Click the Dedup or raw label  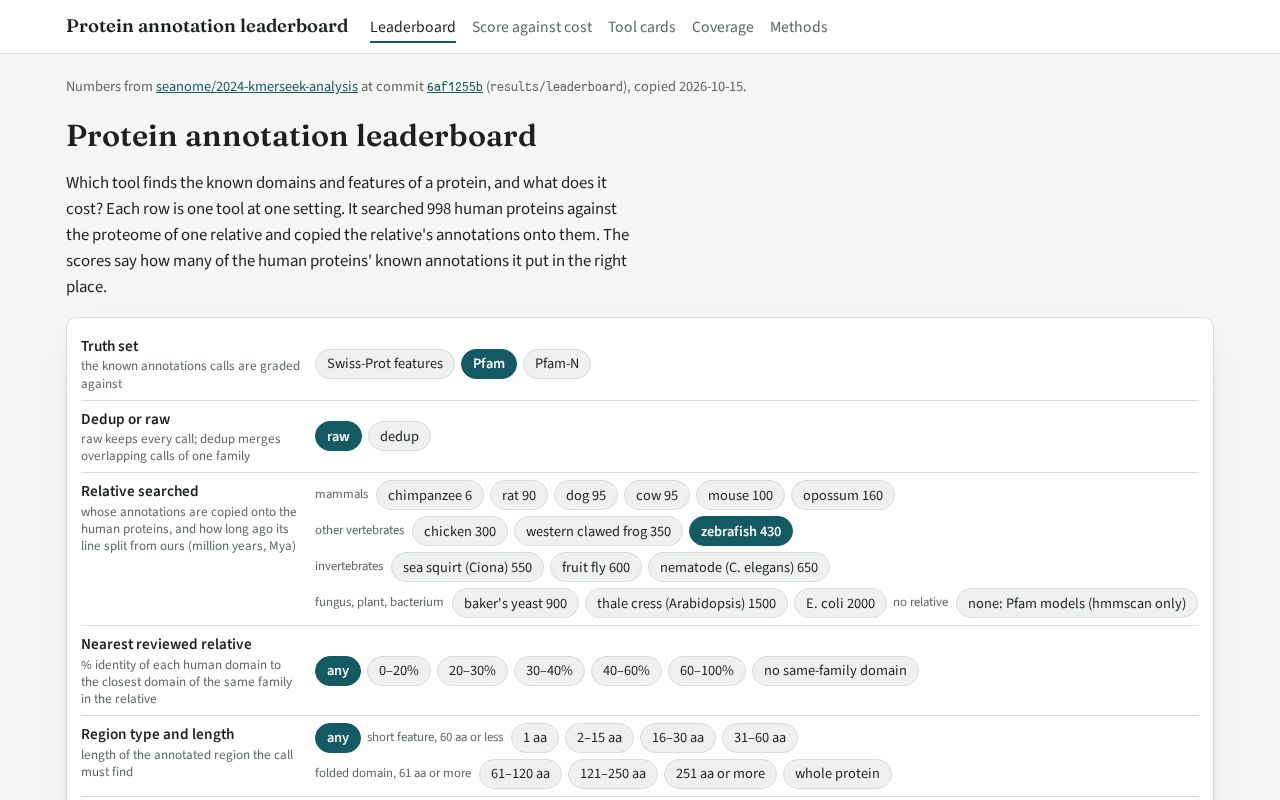(x=126, y=419)
